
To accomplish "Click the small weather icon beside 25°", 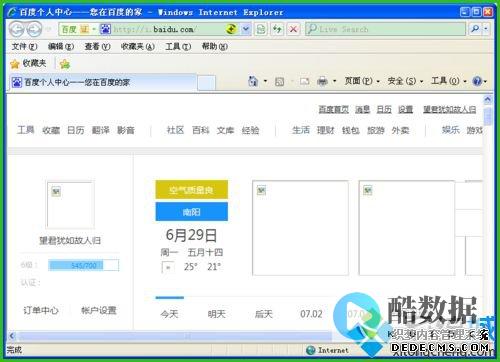I will coord(168,267).
